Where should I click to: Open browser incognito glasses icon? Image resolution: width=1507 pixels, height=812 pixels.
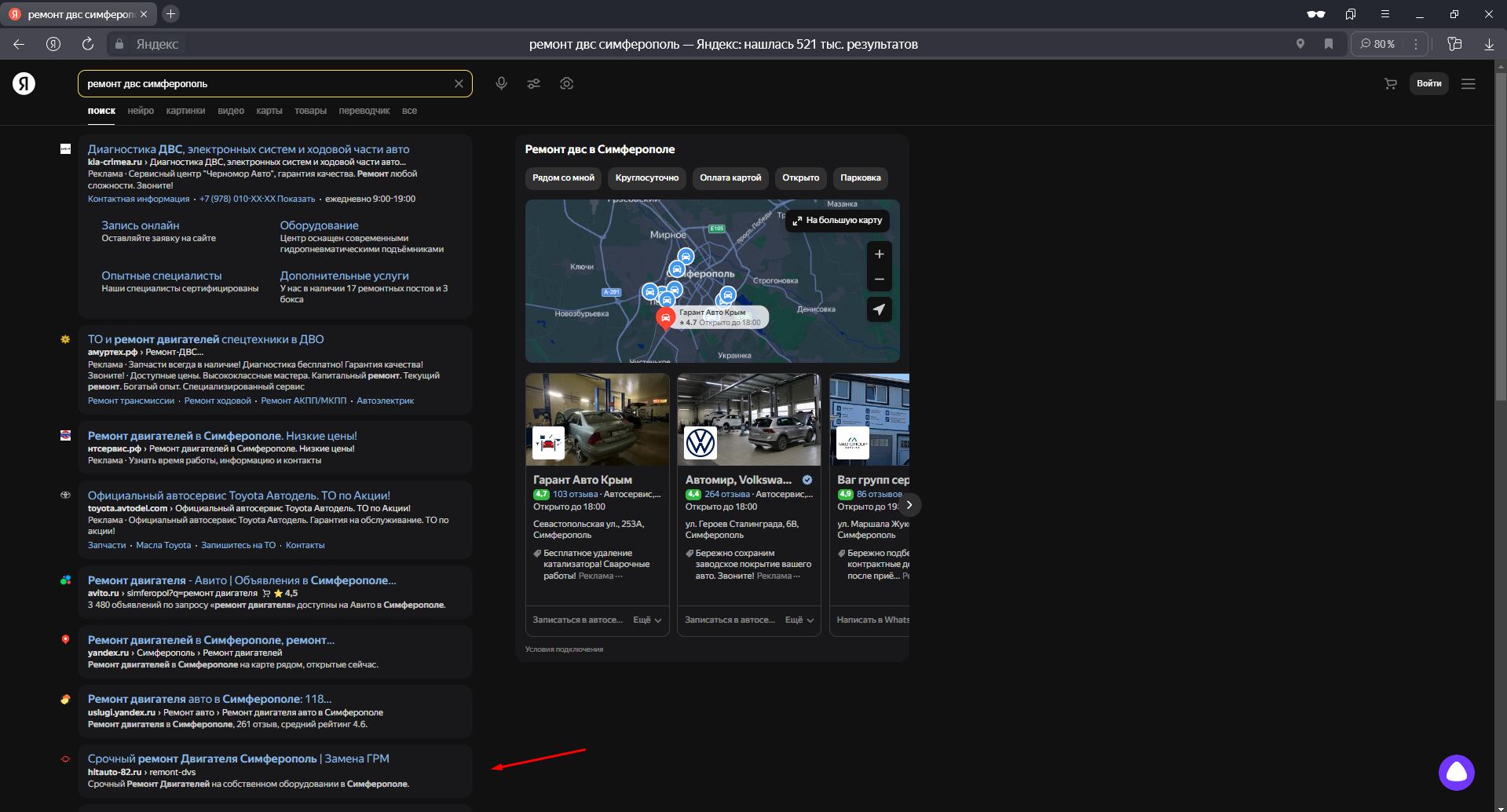(1315, 14)
